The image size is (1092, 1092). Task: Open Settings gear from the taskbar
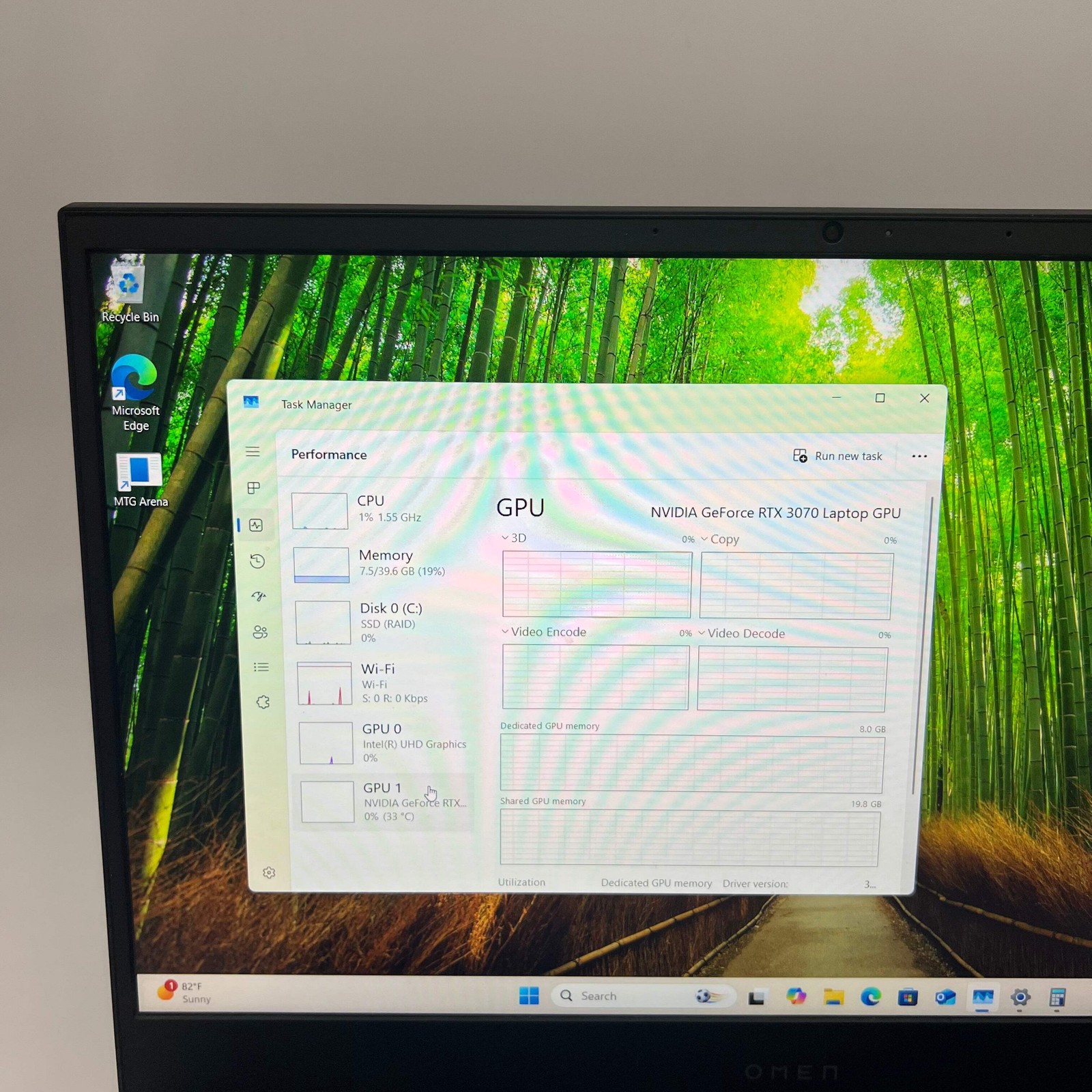pos(1020,998)
